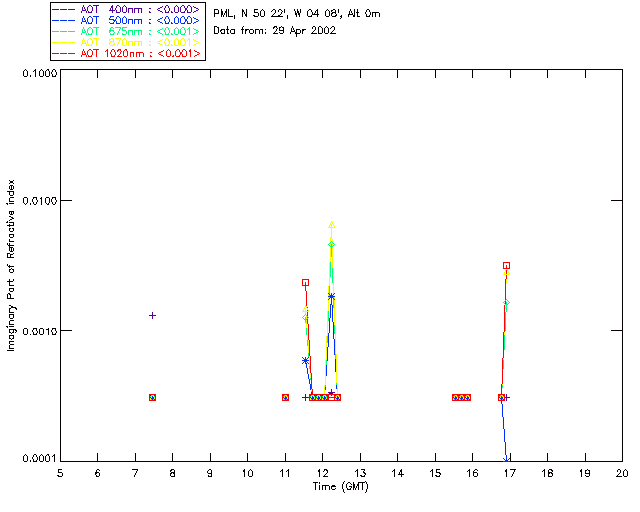Click the 0.0010 y-axis tick label
Screen dimensions: 640x512
click(x=40, y=331)
